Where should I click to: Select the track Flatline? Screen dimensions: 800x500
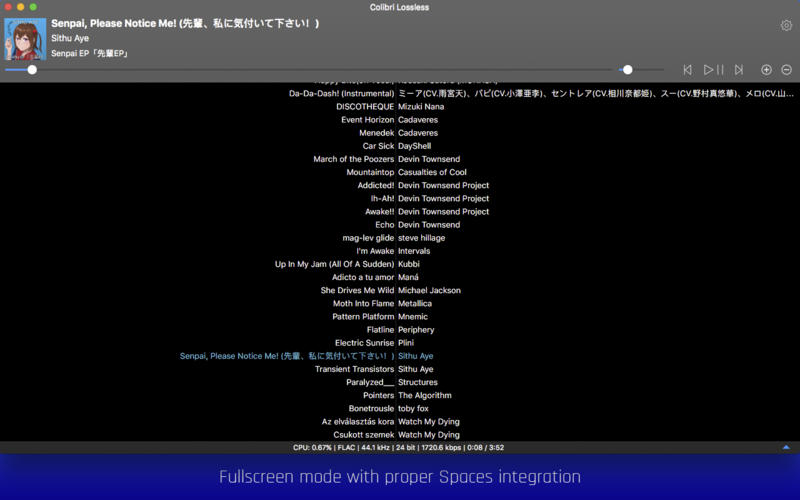click(380, 330)
